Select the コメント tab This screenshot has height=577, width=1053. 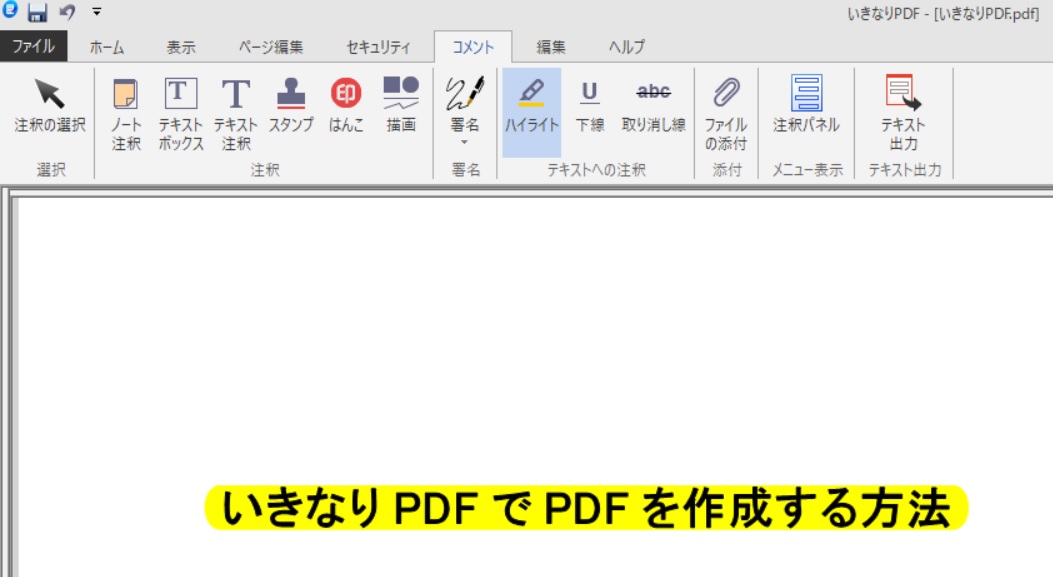click(473, 47)
